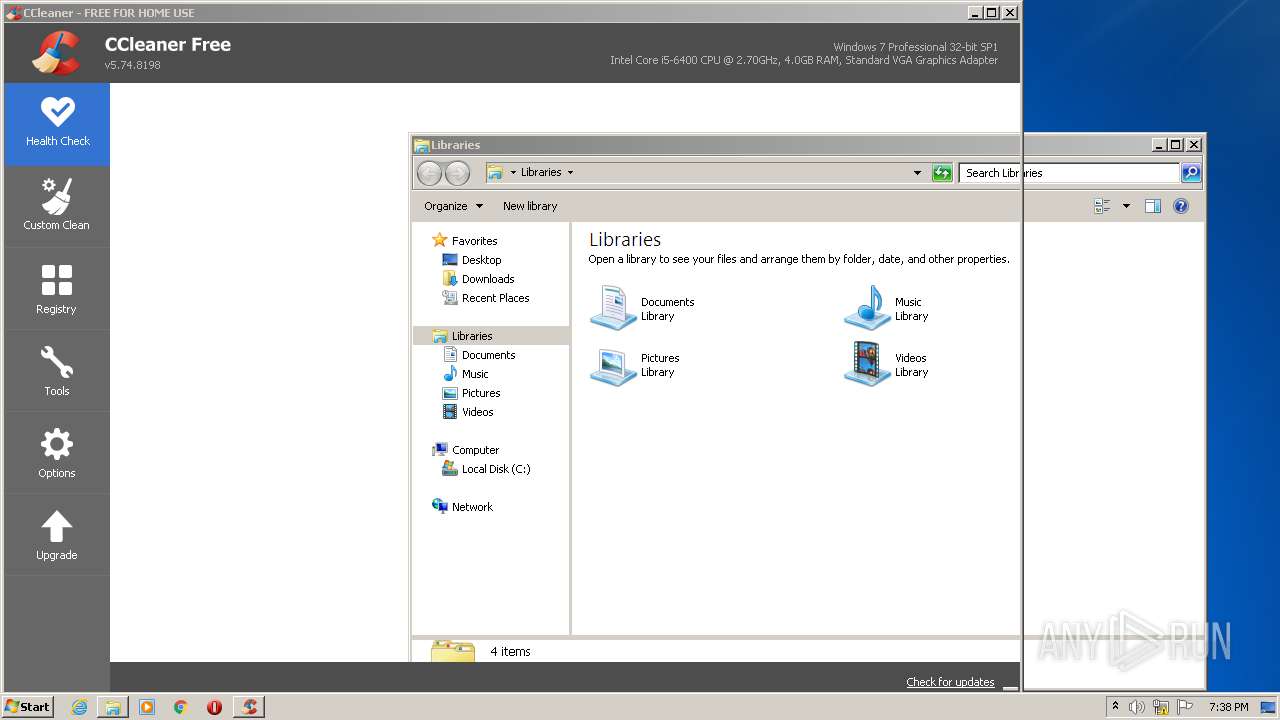This screenshot has height=720, width=1280.
Task: Select Libraries in navigation pane
Action: pos(491,336)
